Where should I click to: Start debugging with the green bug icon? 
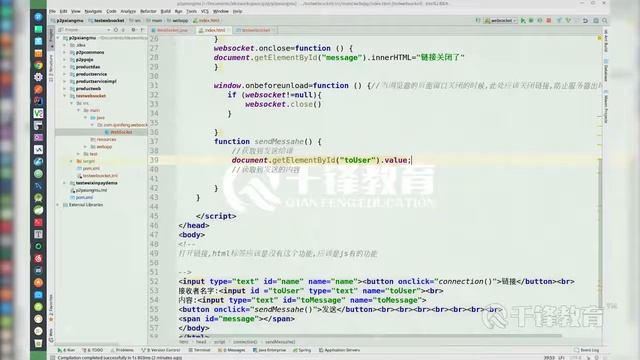531,20
